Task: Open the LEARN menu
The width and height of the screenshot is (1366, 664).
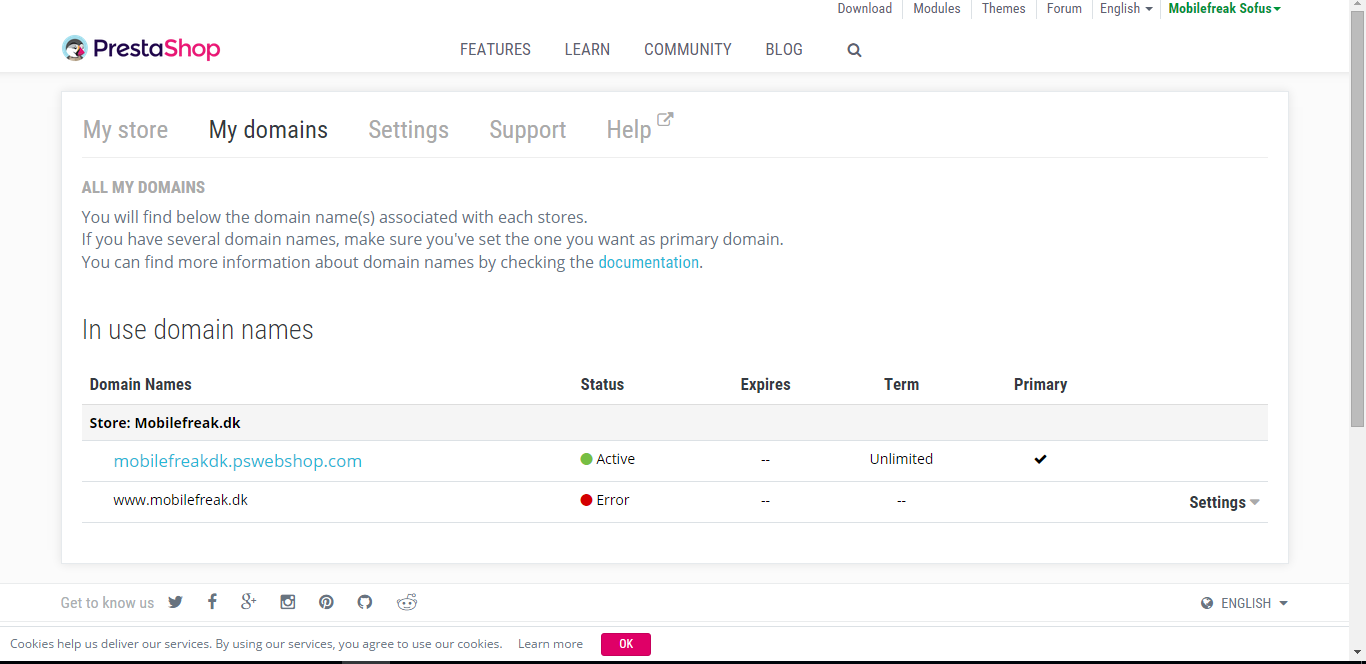Action: click(x=587, y=49)
